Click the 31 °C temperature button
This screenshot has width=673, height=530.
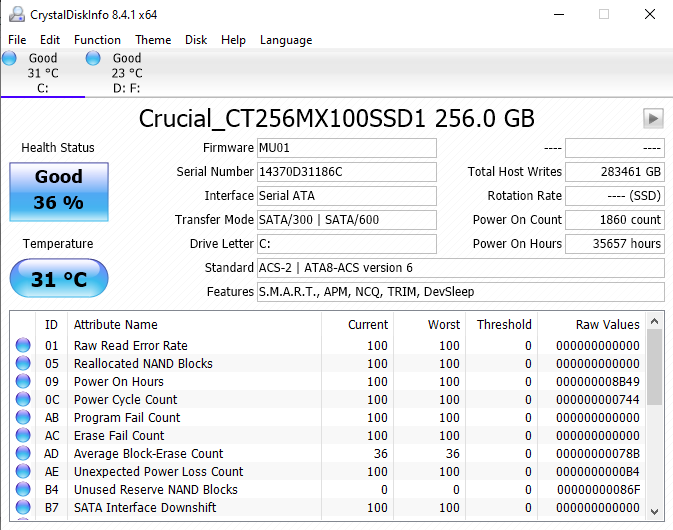(x=59, y=278)
